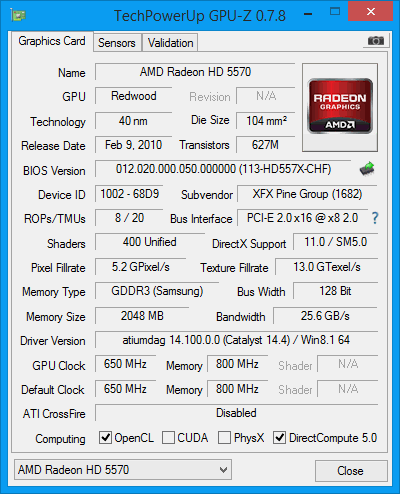Close window with red X
This screenshot has height=494, width=400.
click(x=370, y=12)
